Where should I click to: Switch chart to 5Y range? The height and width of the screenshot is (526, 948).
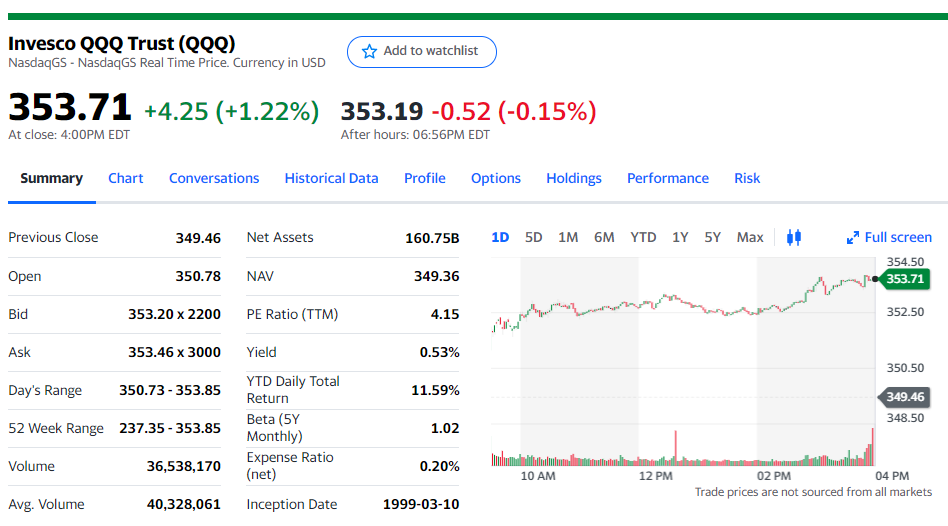point(712,238)
